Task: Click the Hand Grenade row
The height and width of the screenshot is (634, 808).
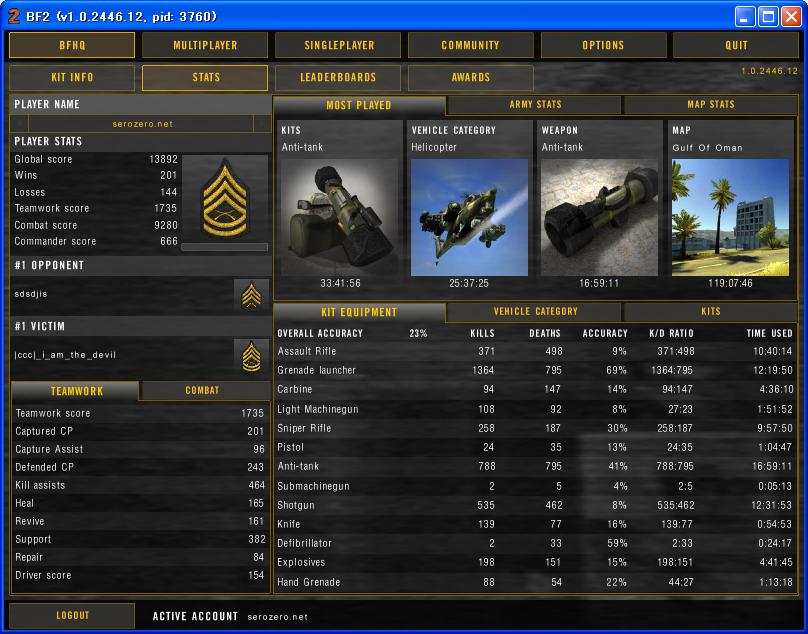Action: coord(535,582)
